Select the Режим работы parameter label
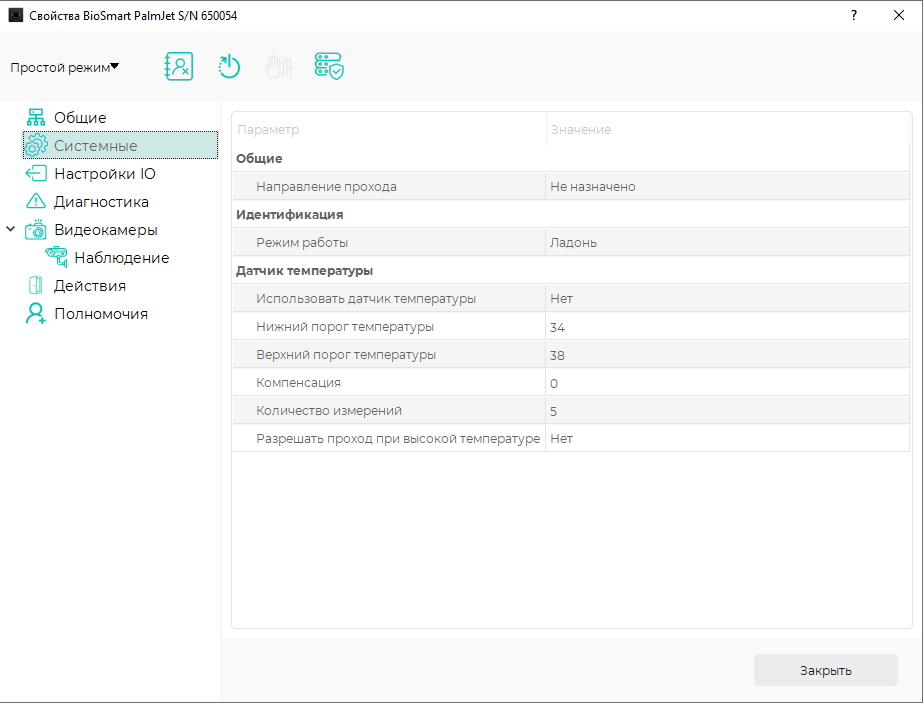This screenshot has width=923, height=703. 302,243
